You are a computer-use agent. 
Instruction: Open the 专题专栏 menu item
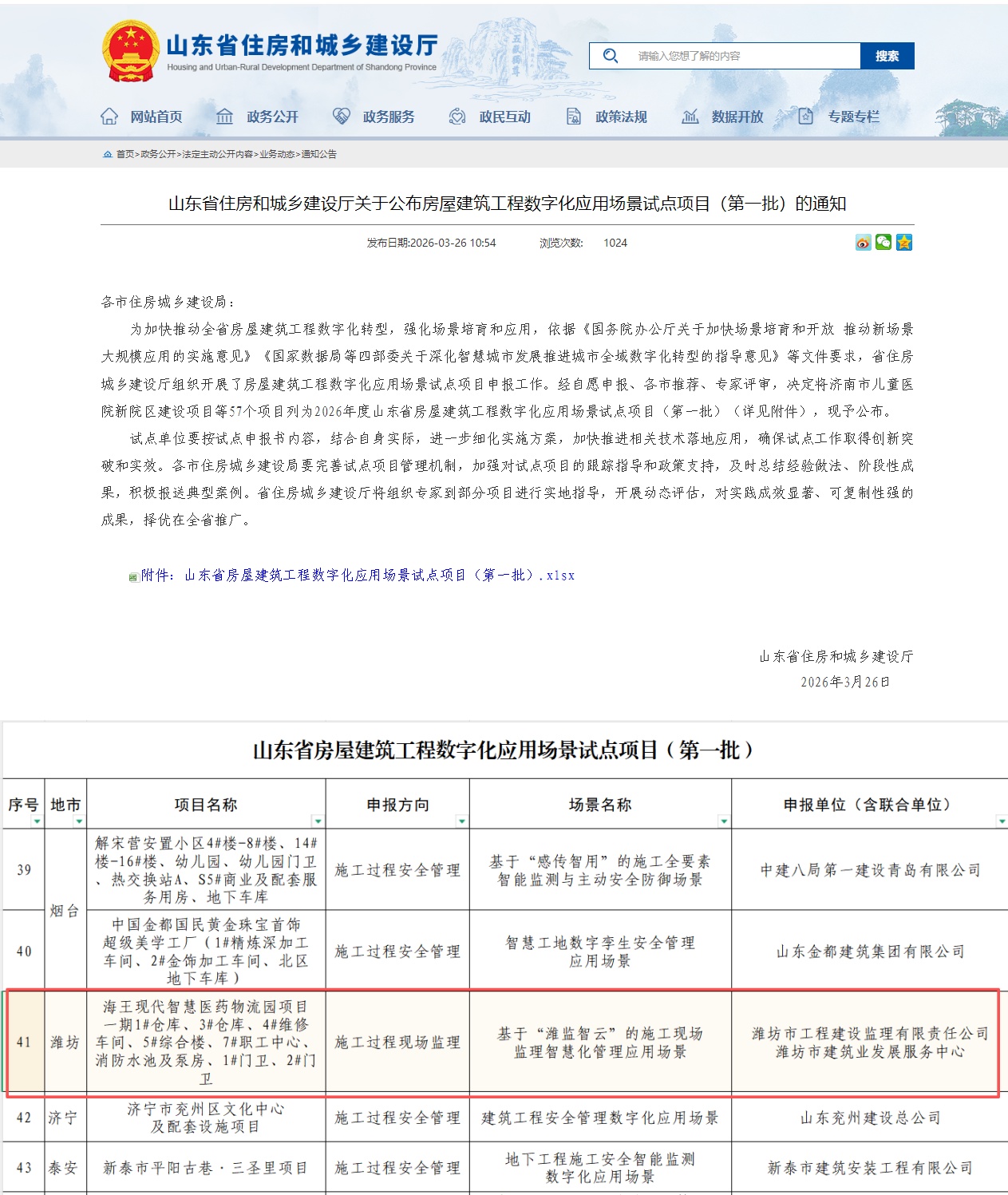point(853,116)
